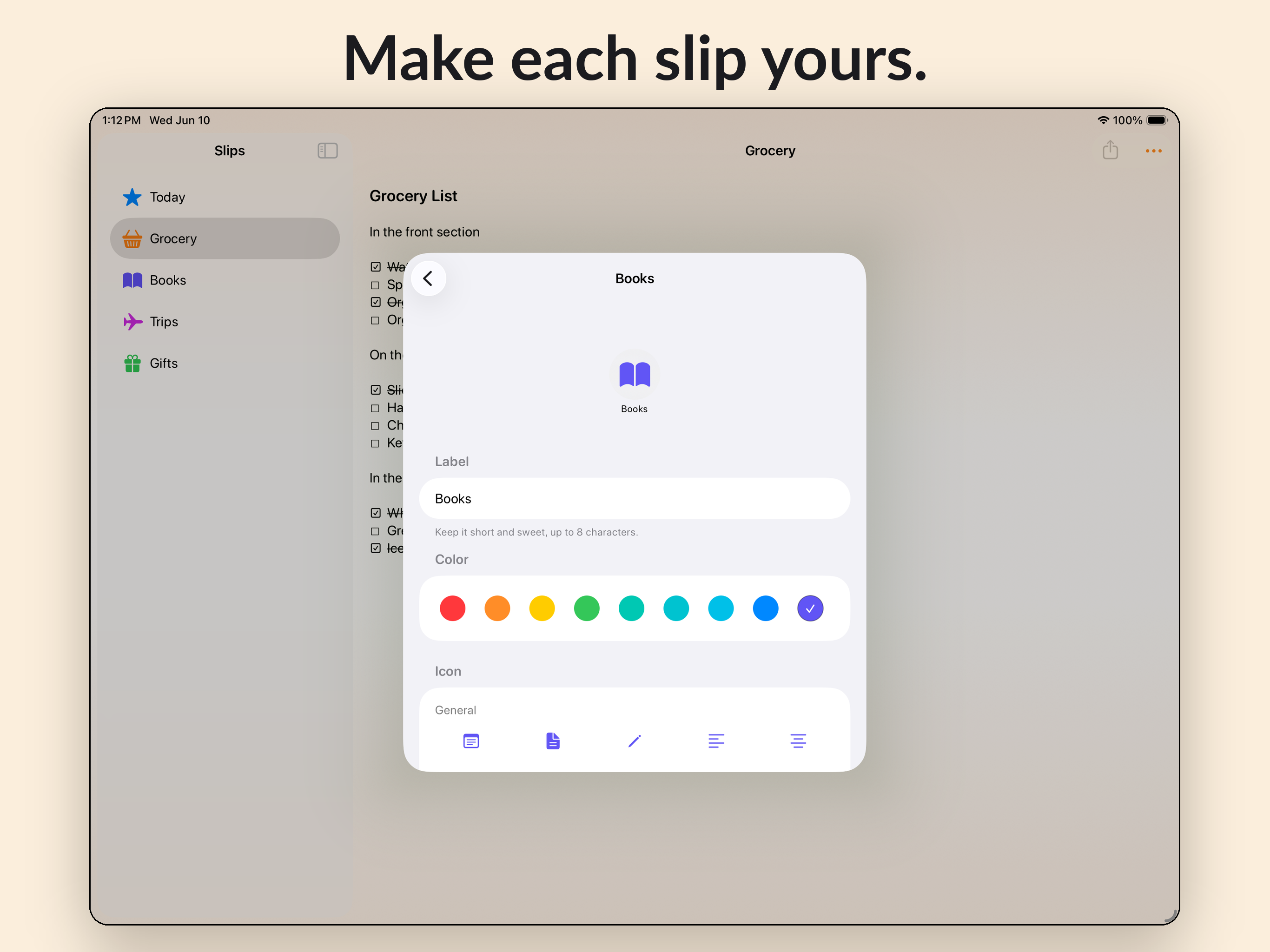The height and width of the screenshot is (952, 1270).
Task: Check the item starting with Ke
Action: 375,443
